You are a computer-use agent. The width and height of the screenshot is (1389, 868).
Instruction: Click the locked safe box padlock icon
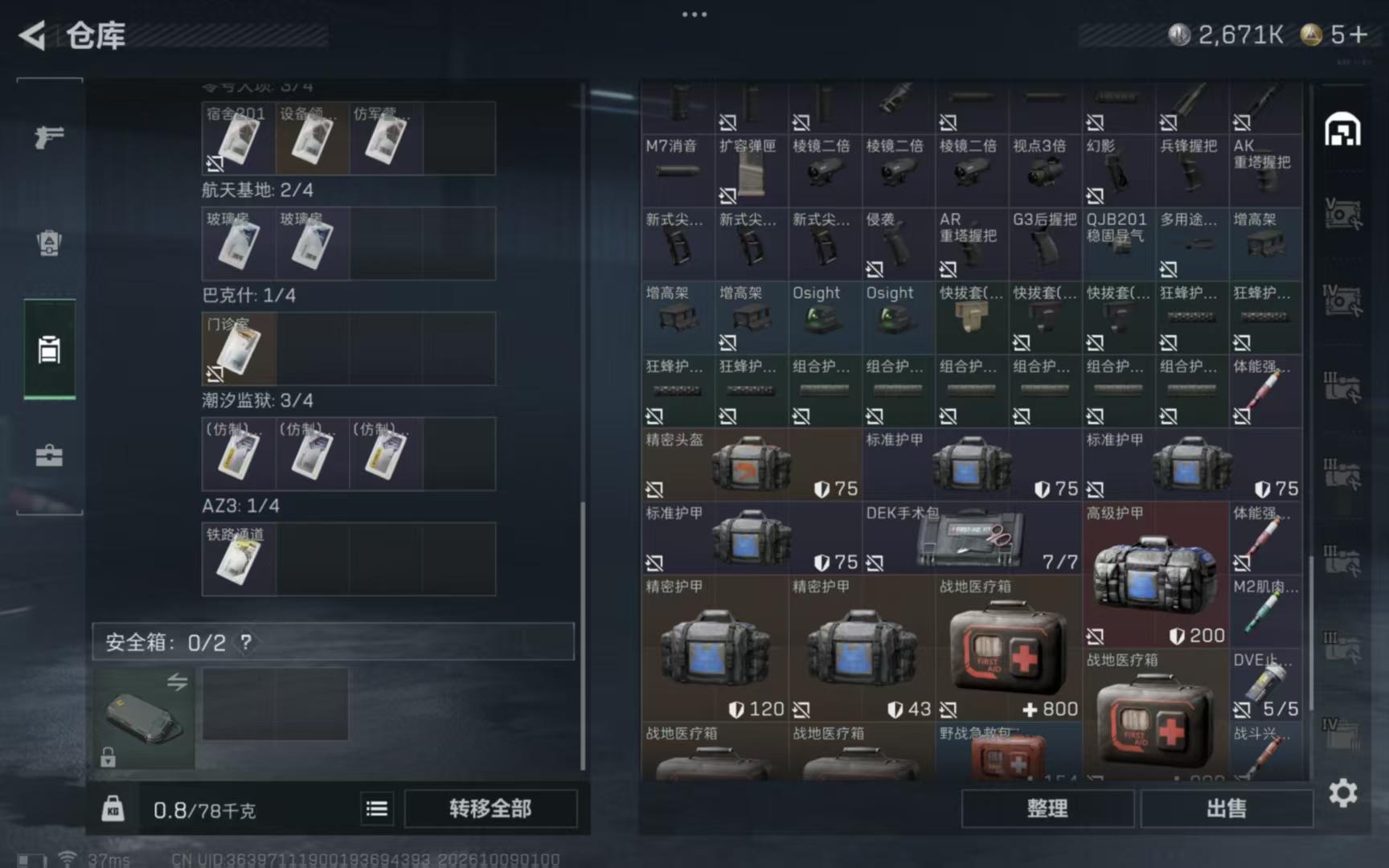(109, 756)
